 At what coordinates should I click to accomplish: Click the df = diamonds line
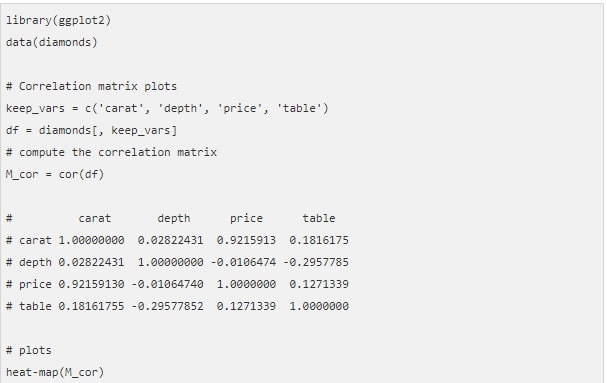[91, 130]
